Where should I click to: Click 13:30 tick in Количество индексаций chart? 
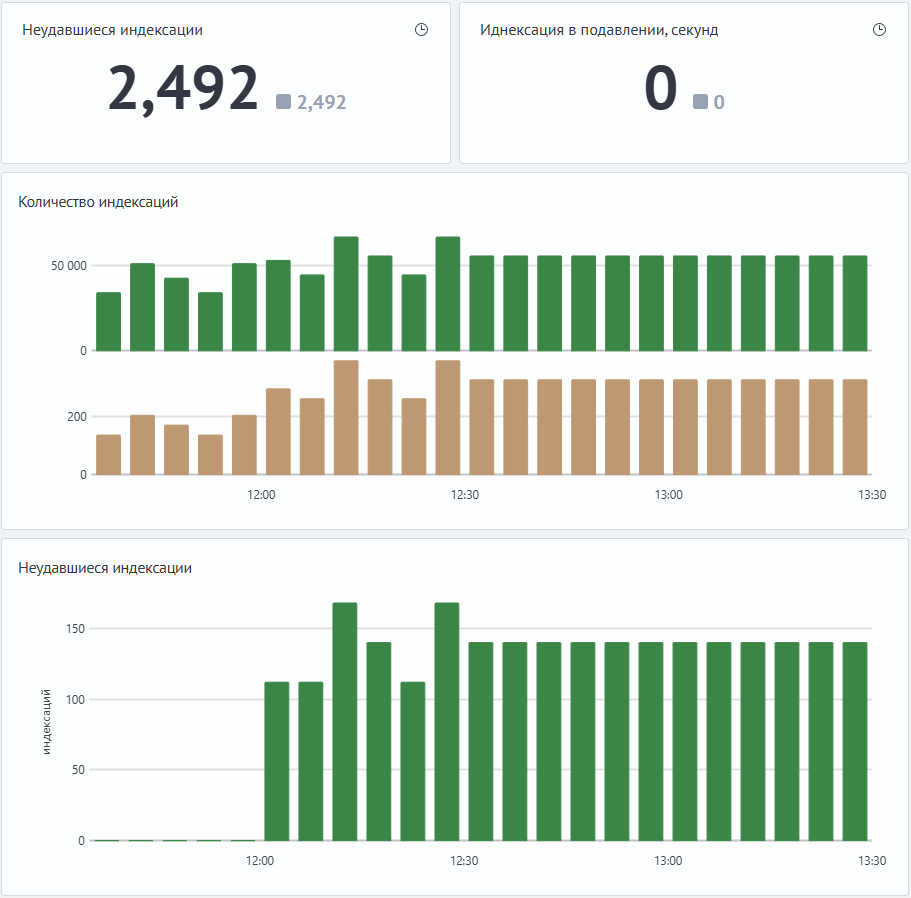[872, 495]
